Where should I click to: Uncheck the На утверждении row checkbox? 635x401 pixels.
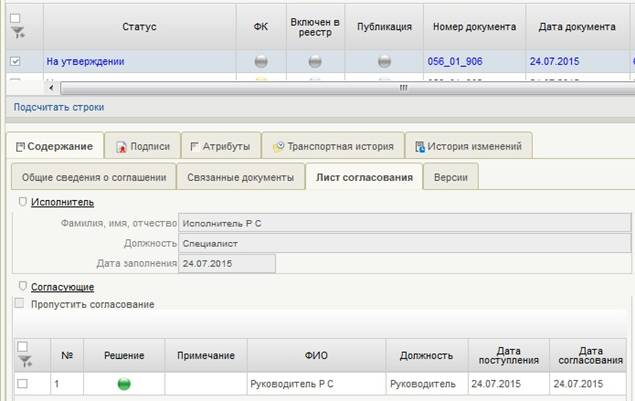(15, 61)
